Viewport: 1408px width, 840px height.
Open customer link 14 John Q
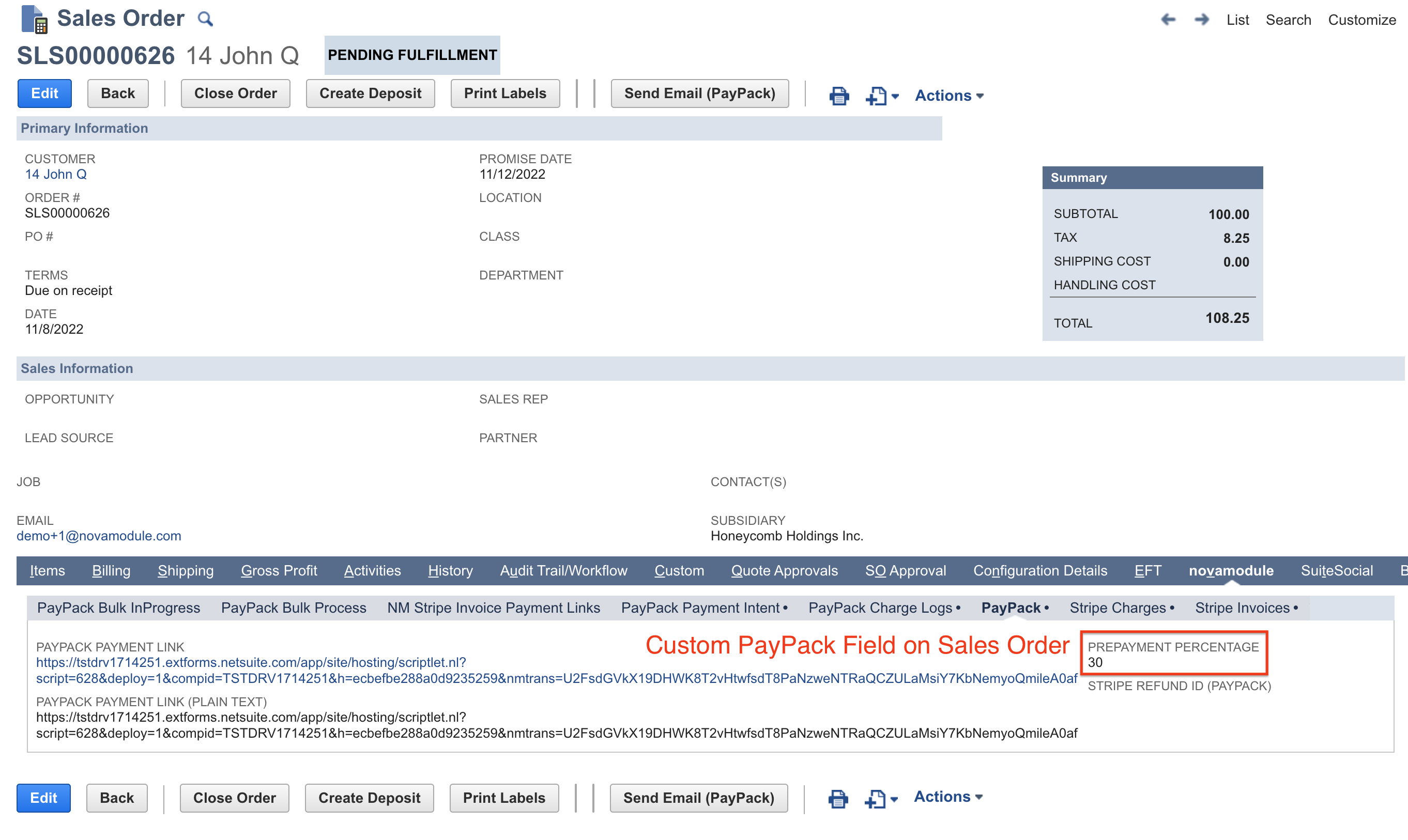[55, 174]
